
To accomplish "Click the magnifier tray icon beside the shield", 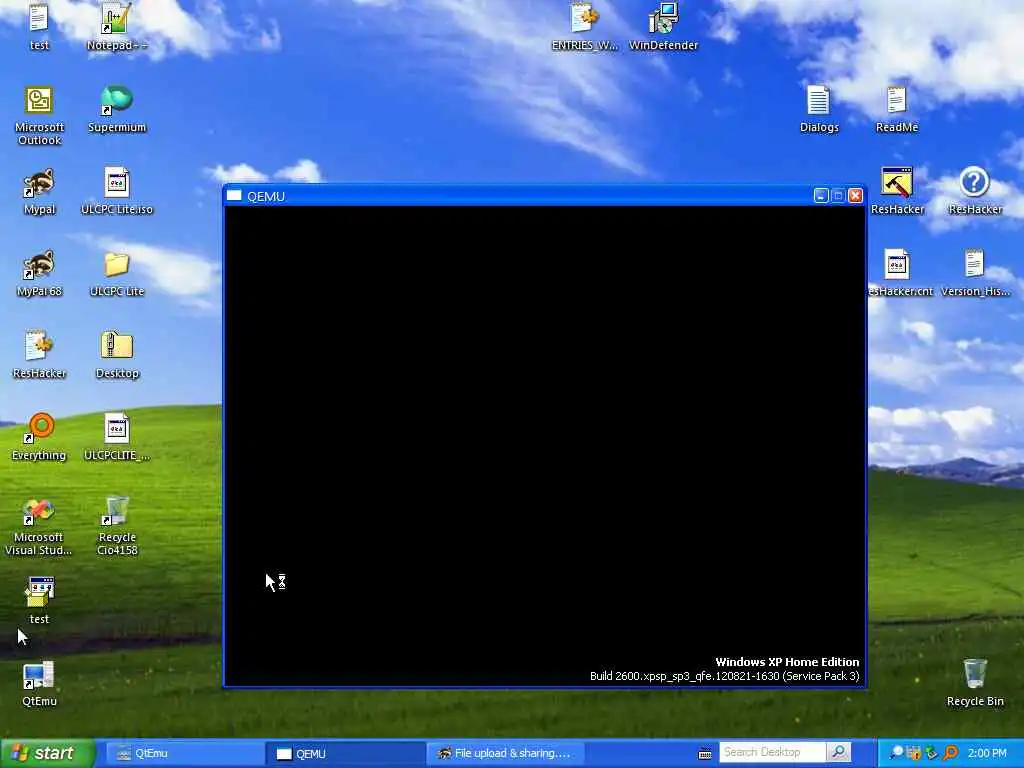I will (897, 753).
